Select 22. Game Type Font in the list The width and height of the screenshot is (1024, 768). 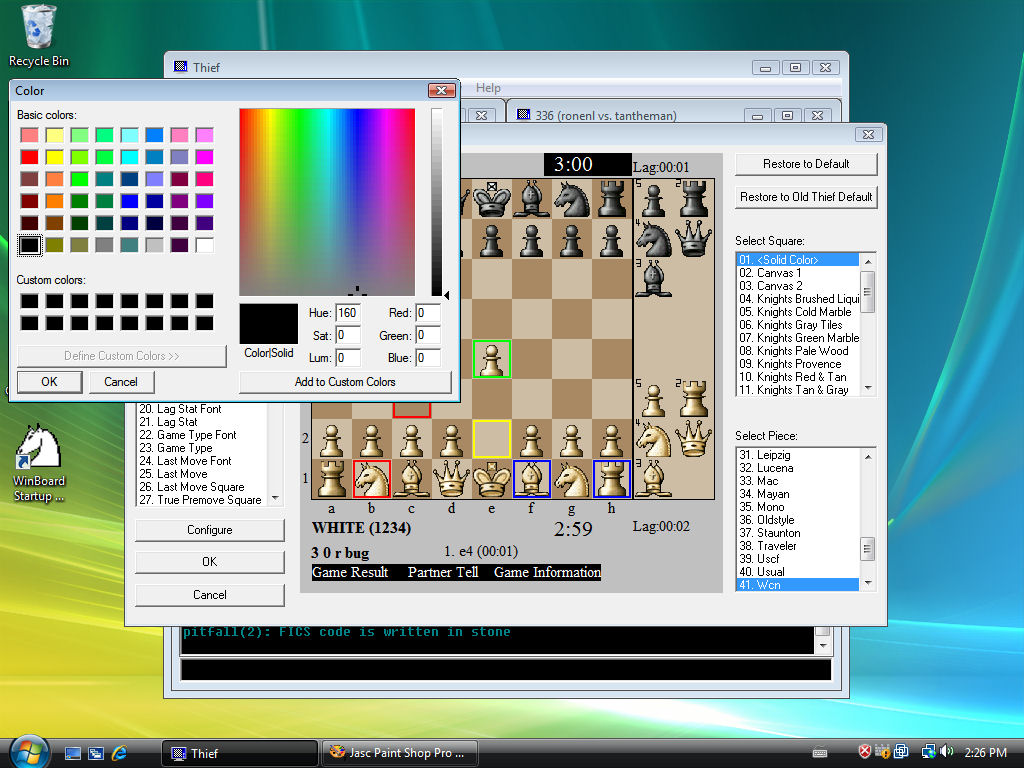(202, 435)
